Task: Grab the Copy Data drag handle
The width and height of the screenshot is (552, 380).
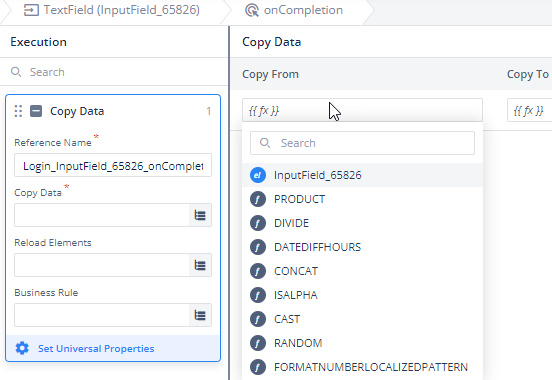Action: click(x=18, y=111)
